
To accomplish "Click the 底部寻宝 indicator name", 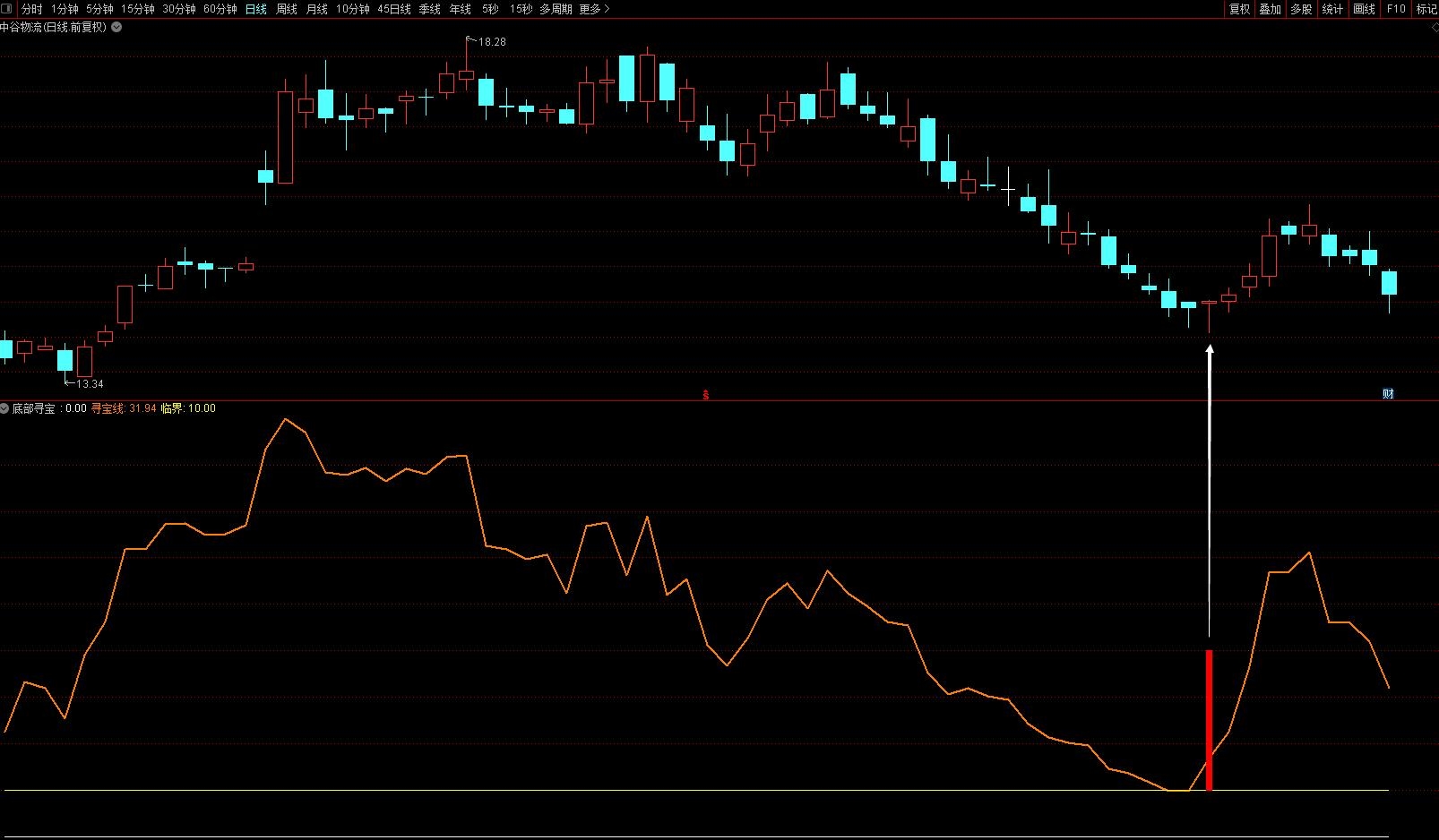I will [33, 408].
